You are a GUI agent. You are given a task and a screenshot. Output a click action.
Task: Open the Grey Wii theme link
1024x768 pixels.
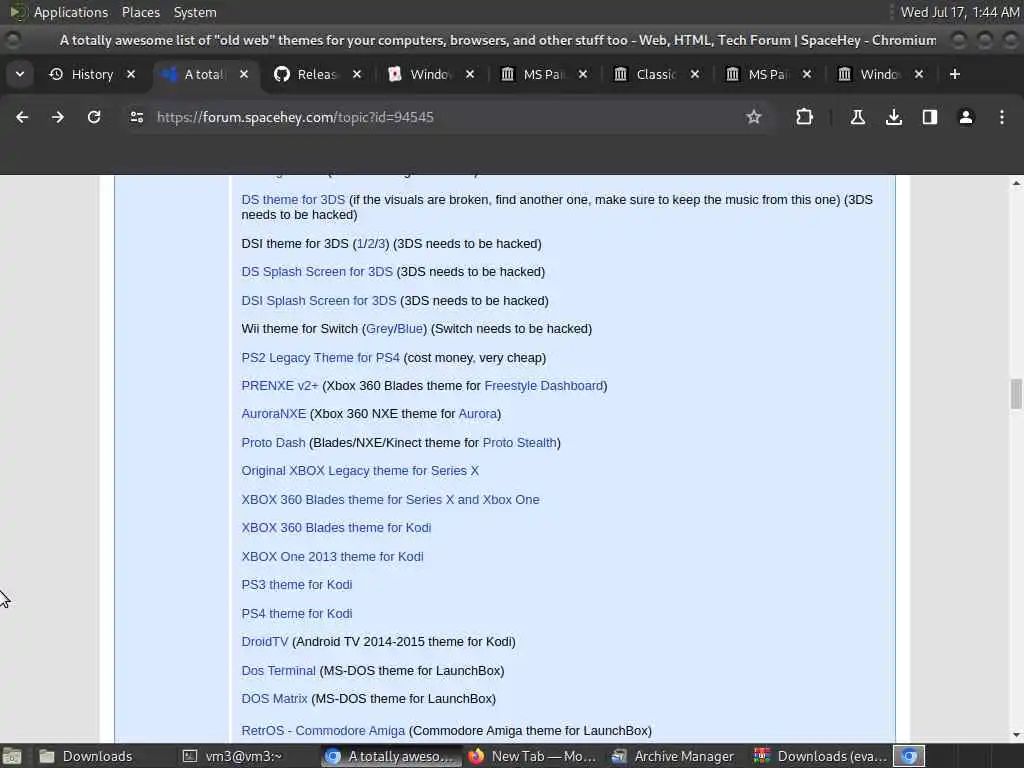[379, 328]
